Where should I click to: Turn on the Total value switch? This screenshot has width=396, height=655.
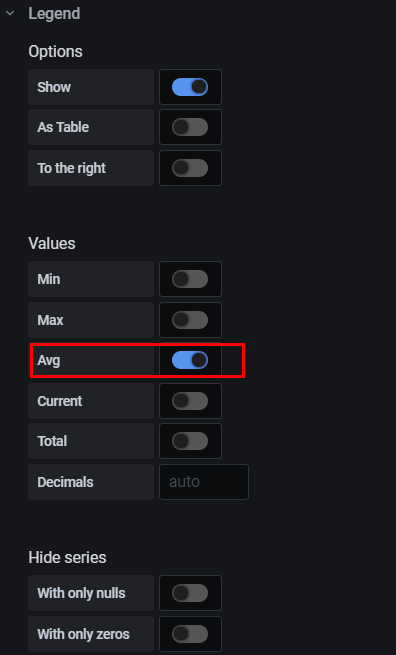(x=190, y=441)
